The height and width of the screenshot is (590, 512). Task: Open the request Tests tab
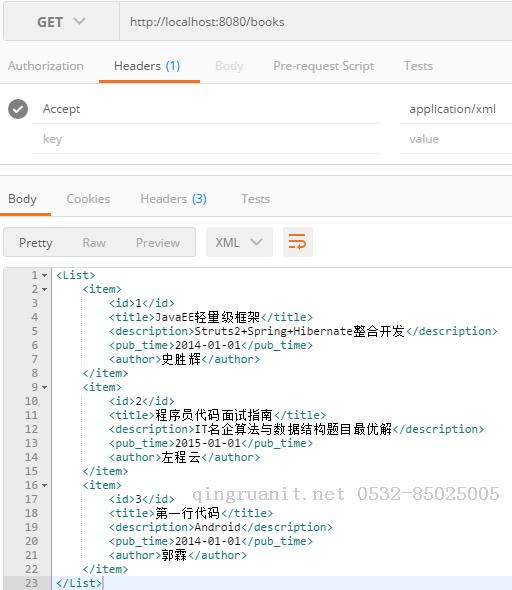tap(418, 66)
